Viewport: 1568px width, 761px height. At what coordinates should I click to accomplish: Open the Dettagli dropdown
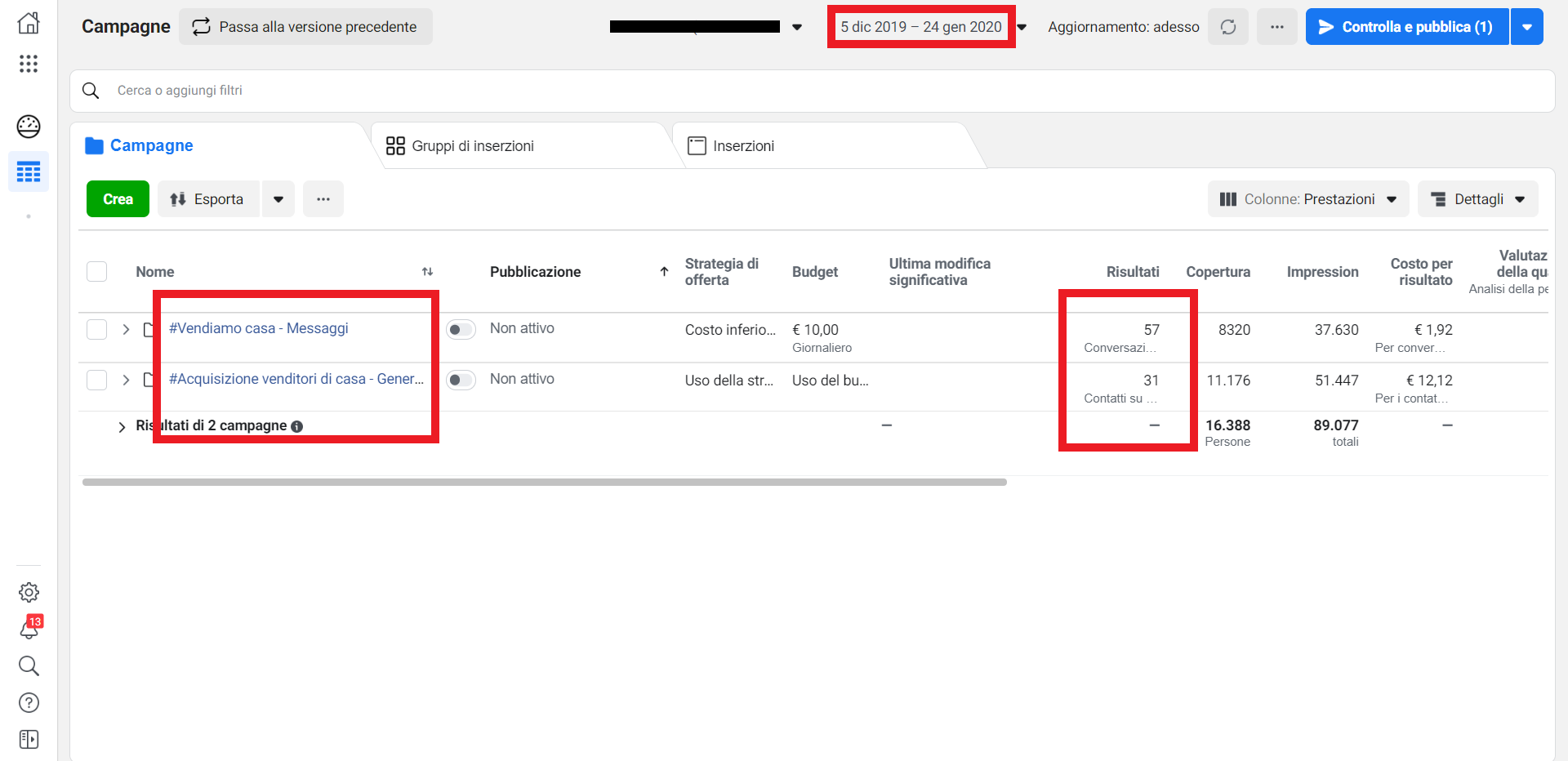(x=1477, y=199)
